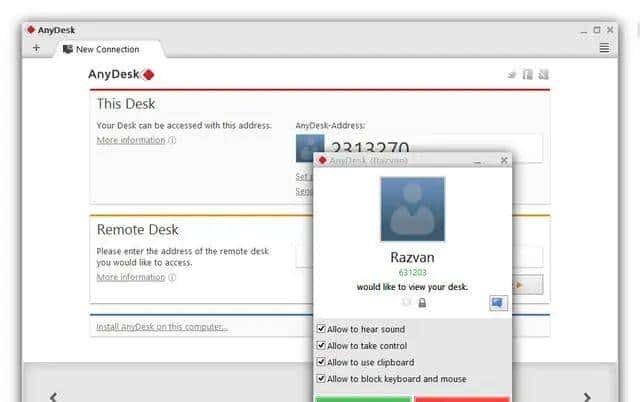This screenshot has width=640, height=402.
Task: Click the This Desk user avatar thumbnail
Action: 310,148
